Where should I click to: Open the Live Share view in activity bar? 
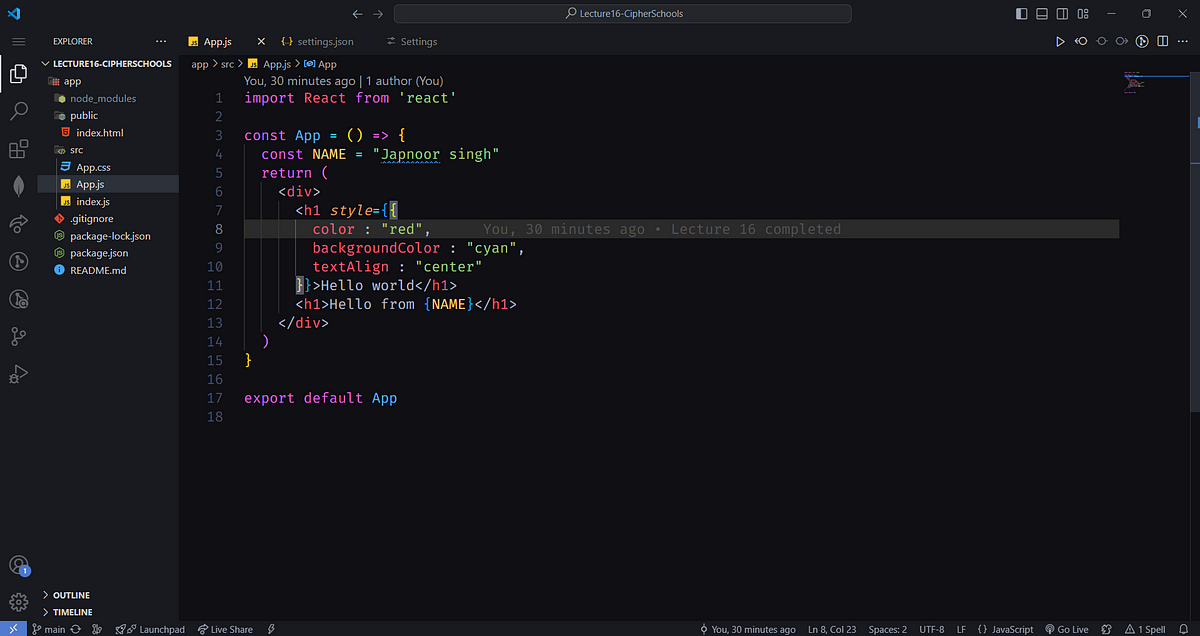click(18, 224)
